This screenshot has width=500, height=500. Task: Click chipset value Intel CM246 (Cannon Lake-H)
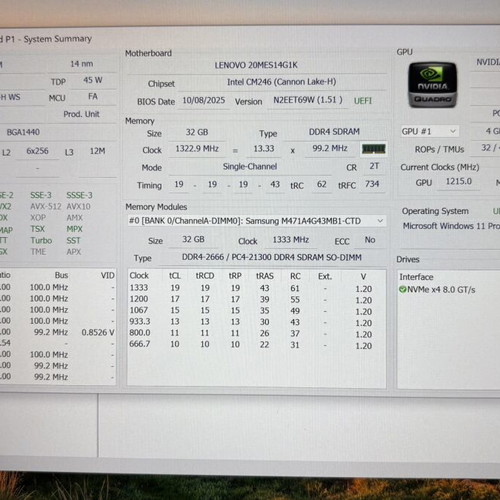coord(282,82)
